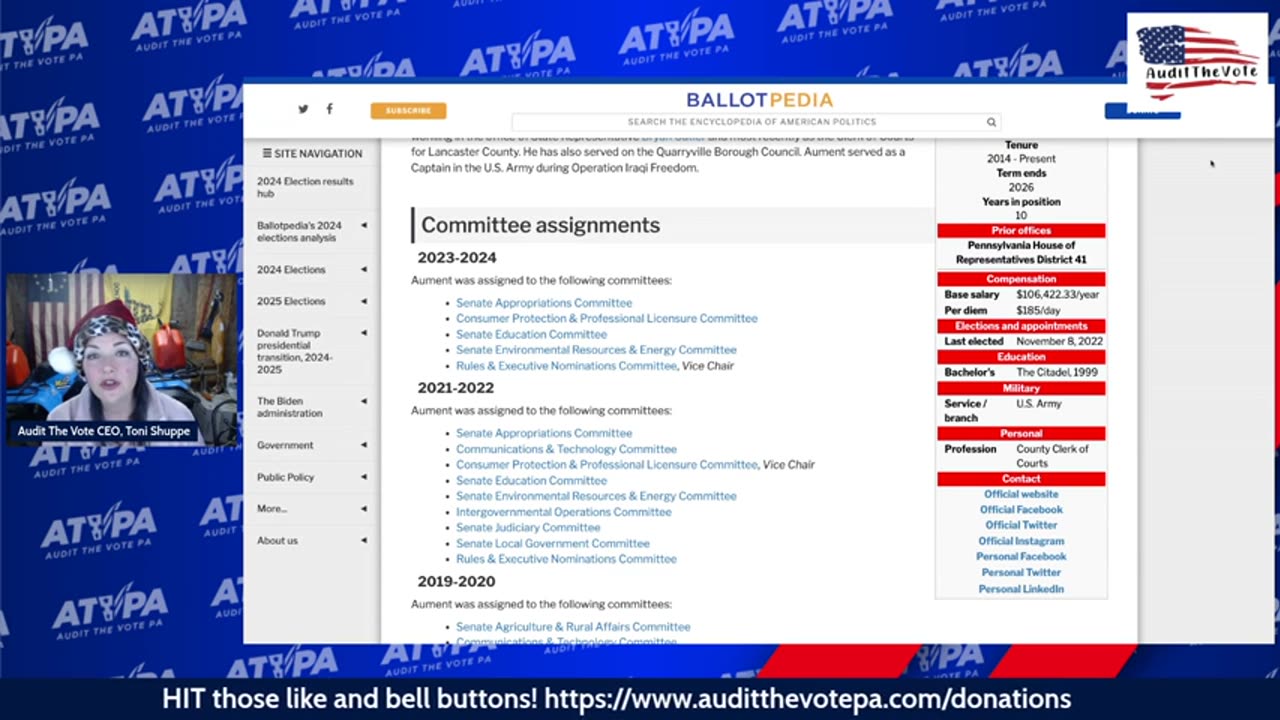1280x720 pixels.
Task: Open Senate Judiciary Committee link
Action: pos(528,527)
